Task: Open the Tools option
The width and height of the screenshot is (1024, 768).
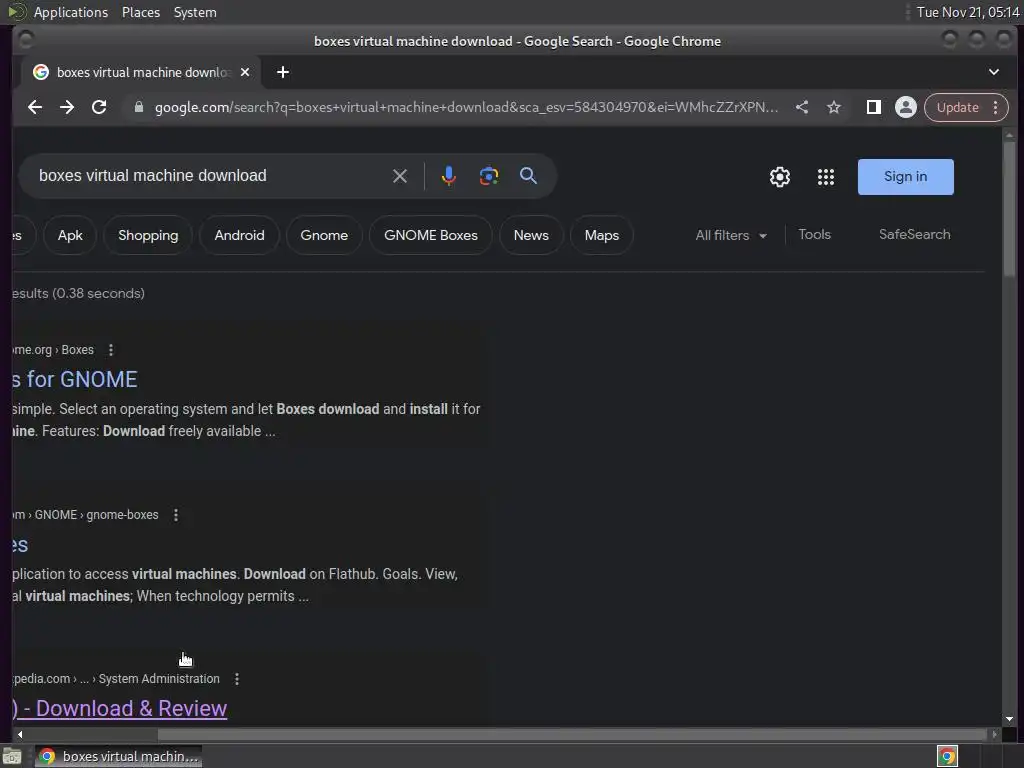Action: [814, 234]
